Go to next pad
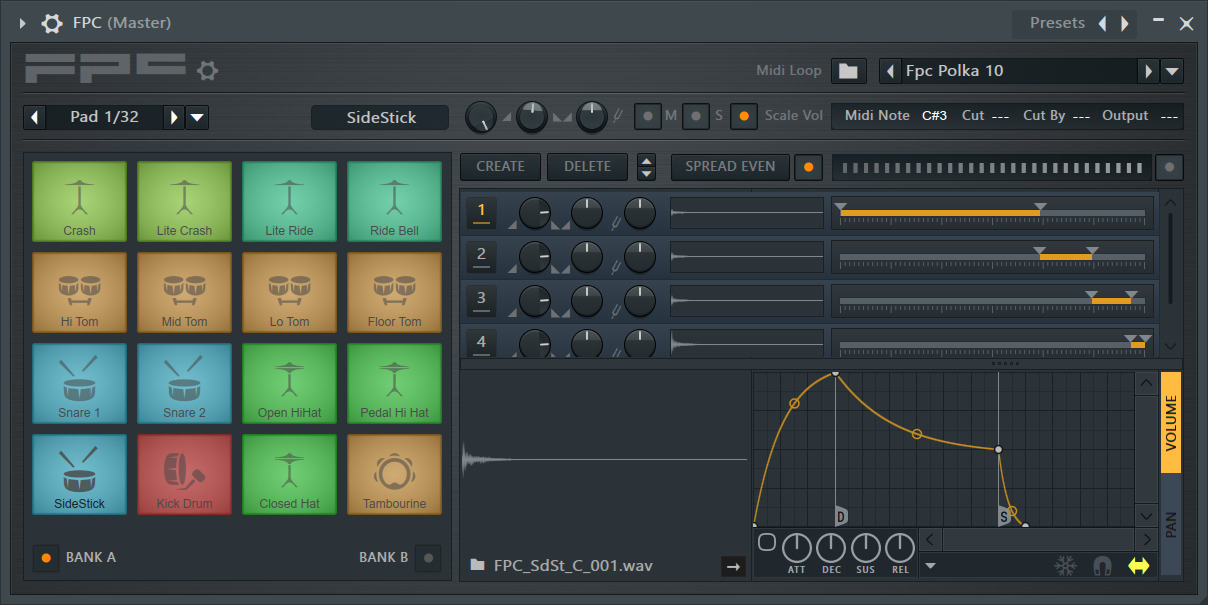Image resolution: width=1208 pixels, height=605 pixels. [174, 118]
